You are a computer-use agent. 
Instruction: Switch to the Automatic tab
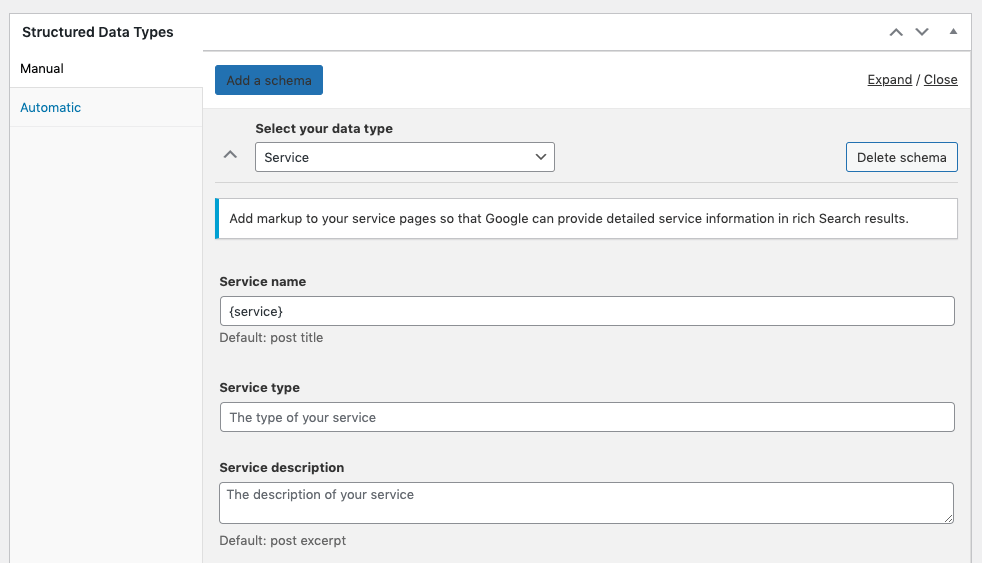(51, 107)
